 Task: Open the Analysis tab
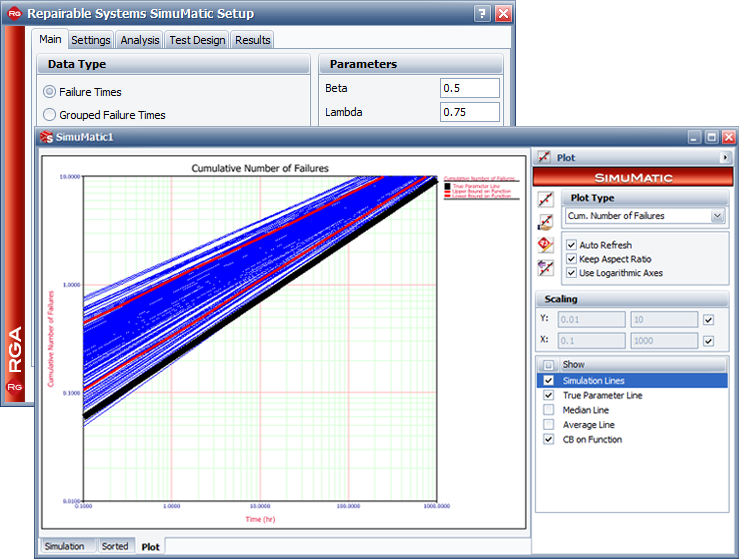point(140,40)
